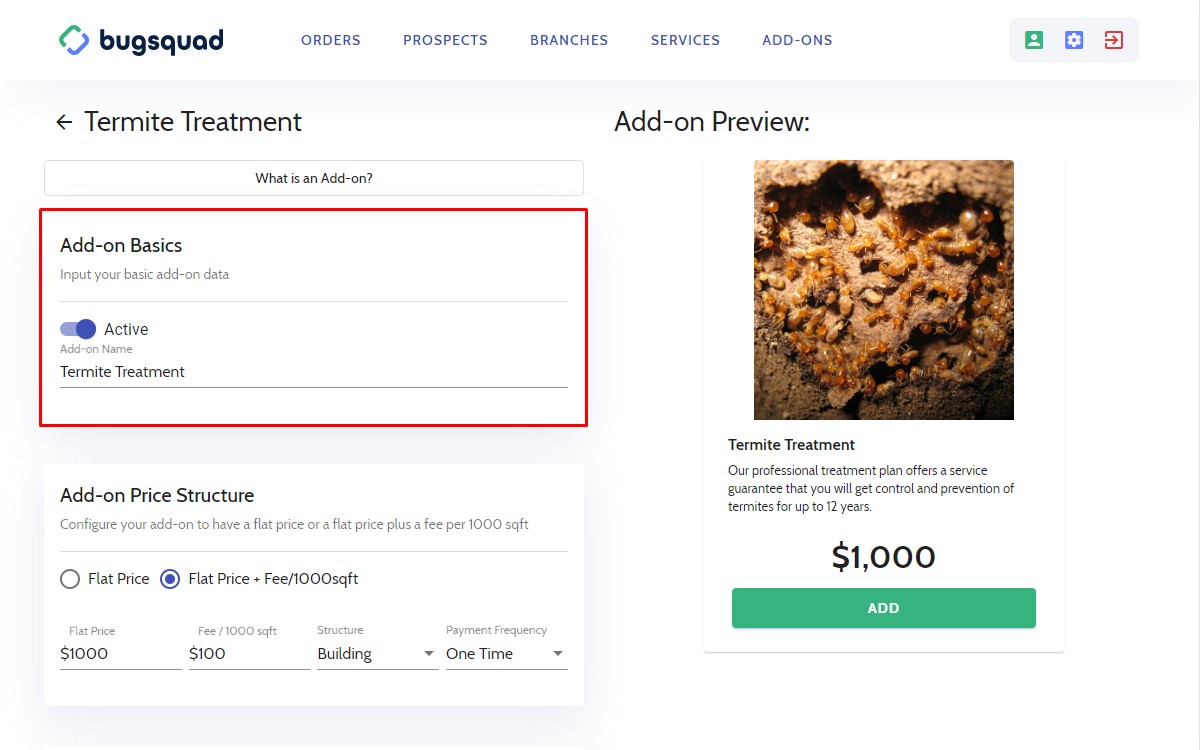This screenshot has height=750, width=1200.
Task: Open the Services menu item
Action: pos(685,41)
